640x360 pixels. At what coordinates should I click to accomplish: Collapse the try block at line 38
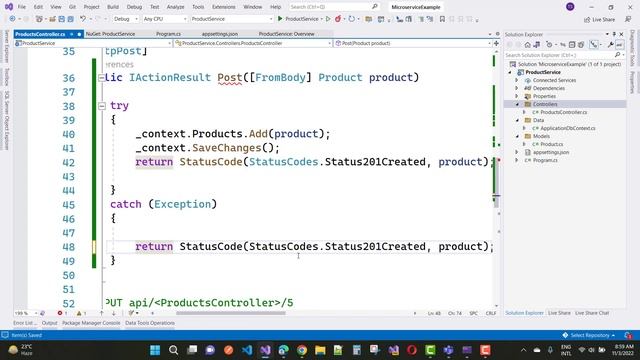click(102, 106)
